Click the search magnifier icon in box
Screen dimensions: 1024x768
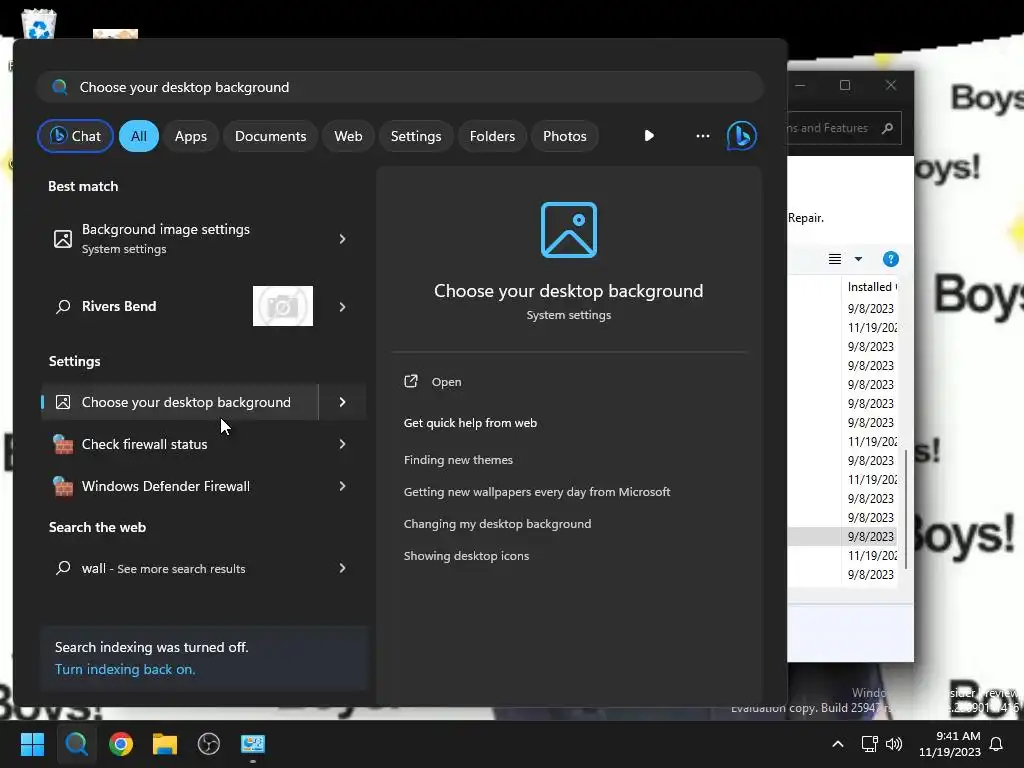59,87
